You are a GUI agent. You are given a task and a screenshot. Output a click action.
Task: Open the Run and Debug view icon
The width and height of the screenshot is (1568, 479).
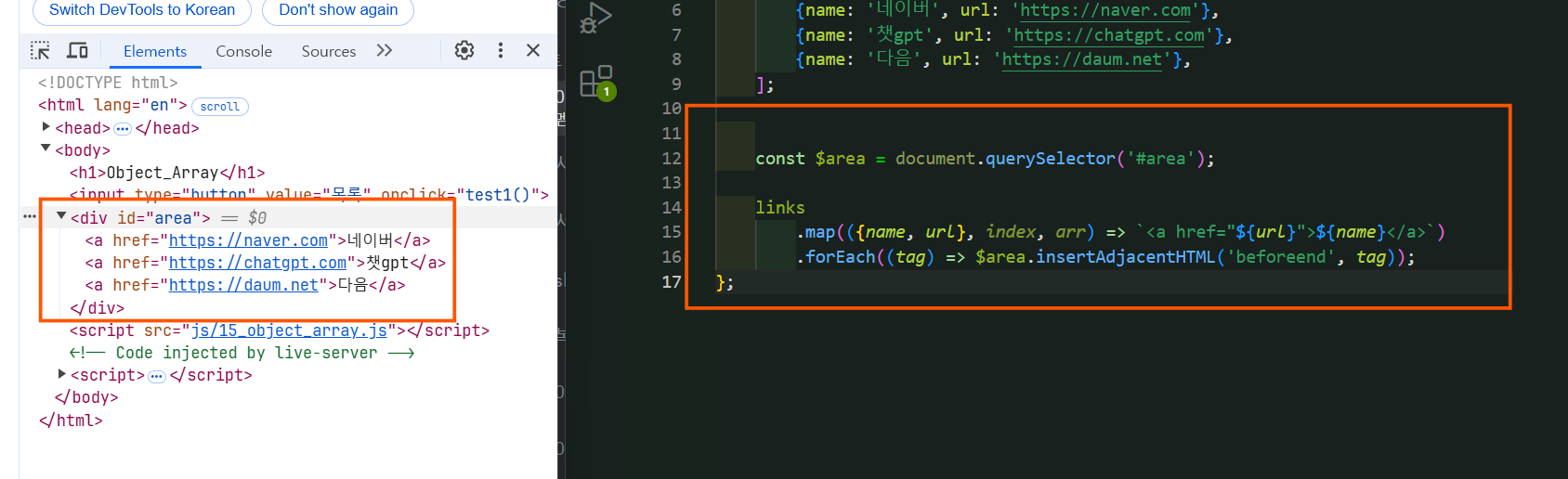(595, 18)
